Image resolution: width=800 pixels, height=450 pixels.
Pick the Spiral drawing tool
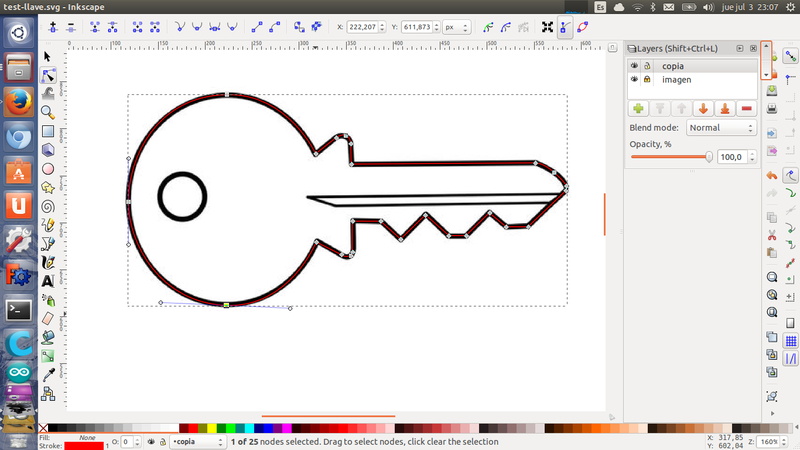(x=47, y=206)
